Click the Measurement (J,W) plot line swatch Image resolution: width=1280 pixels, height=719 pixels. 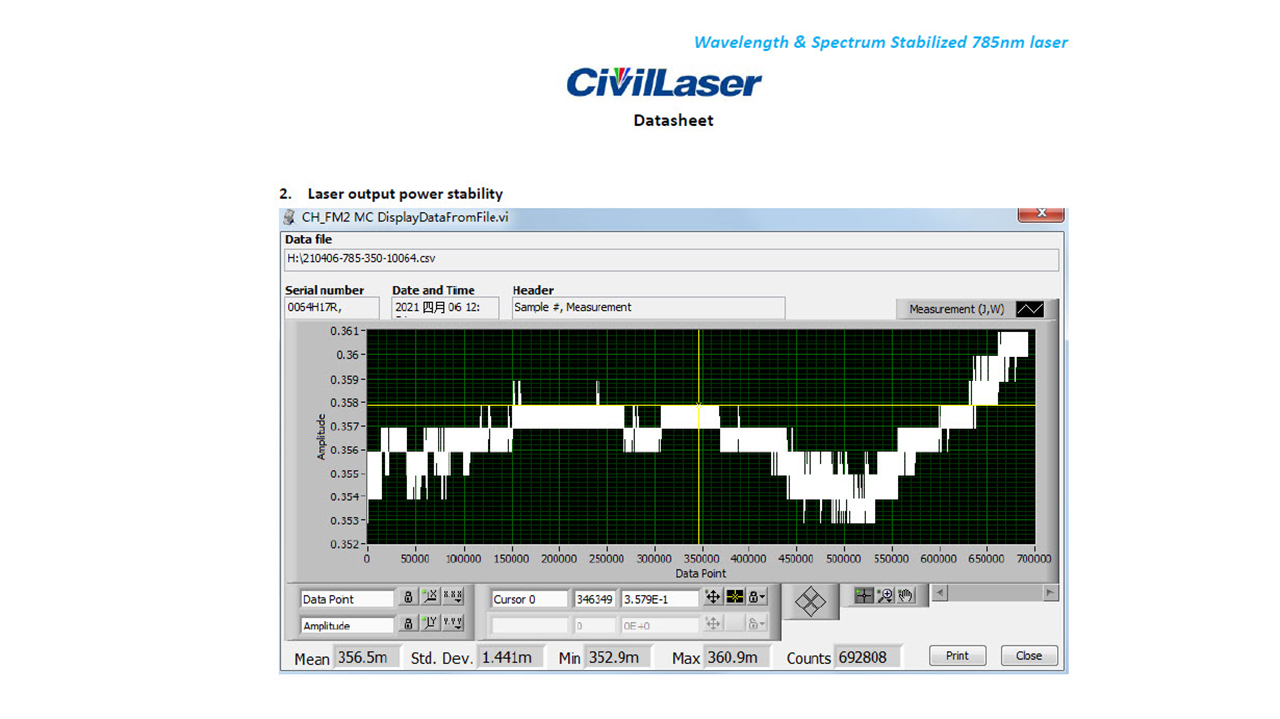pyautogui.click(x=1029, y=310)
